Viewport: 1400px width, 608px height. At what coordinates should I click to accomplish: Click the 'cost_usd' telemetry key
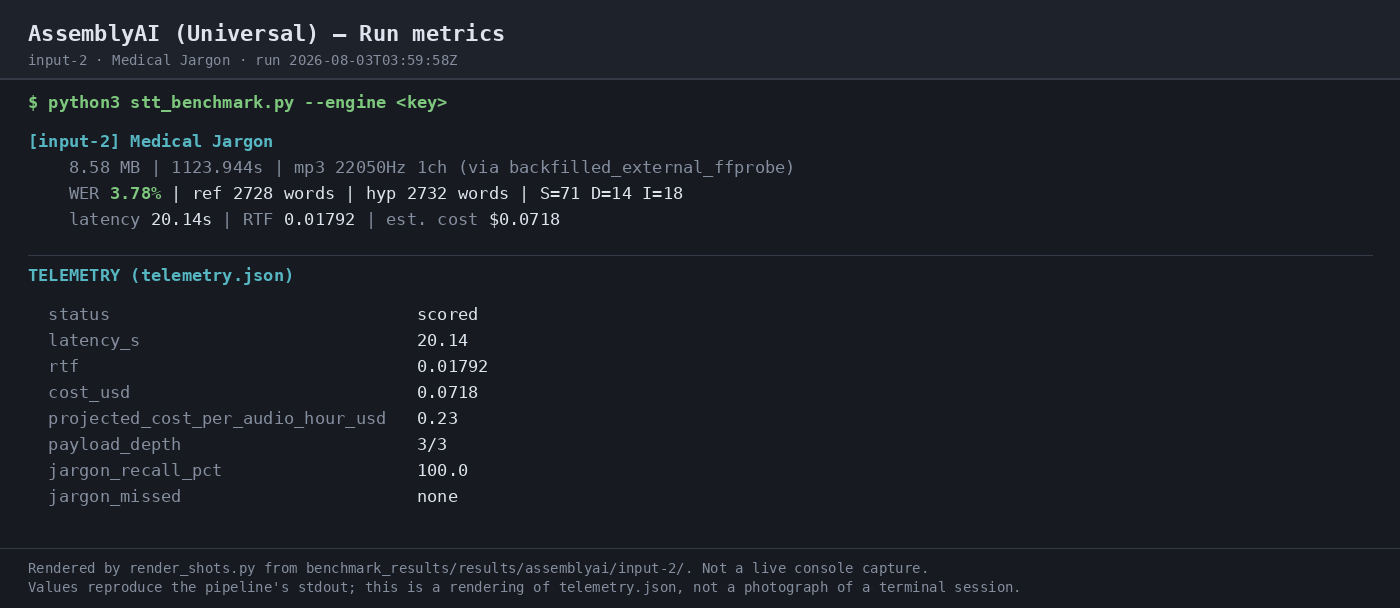89,393
